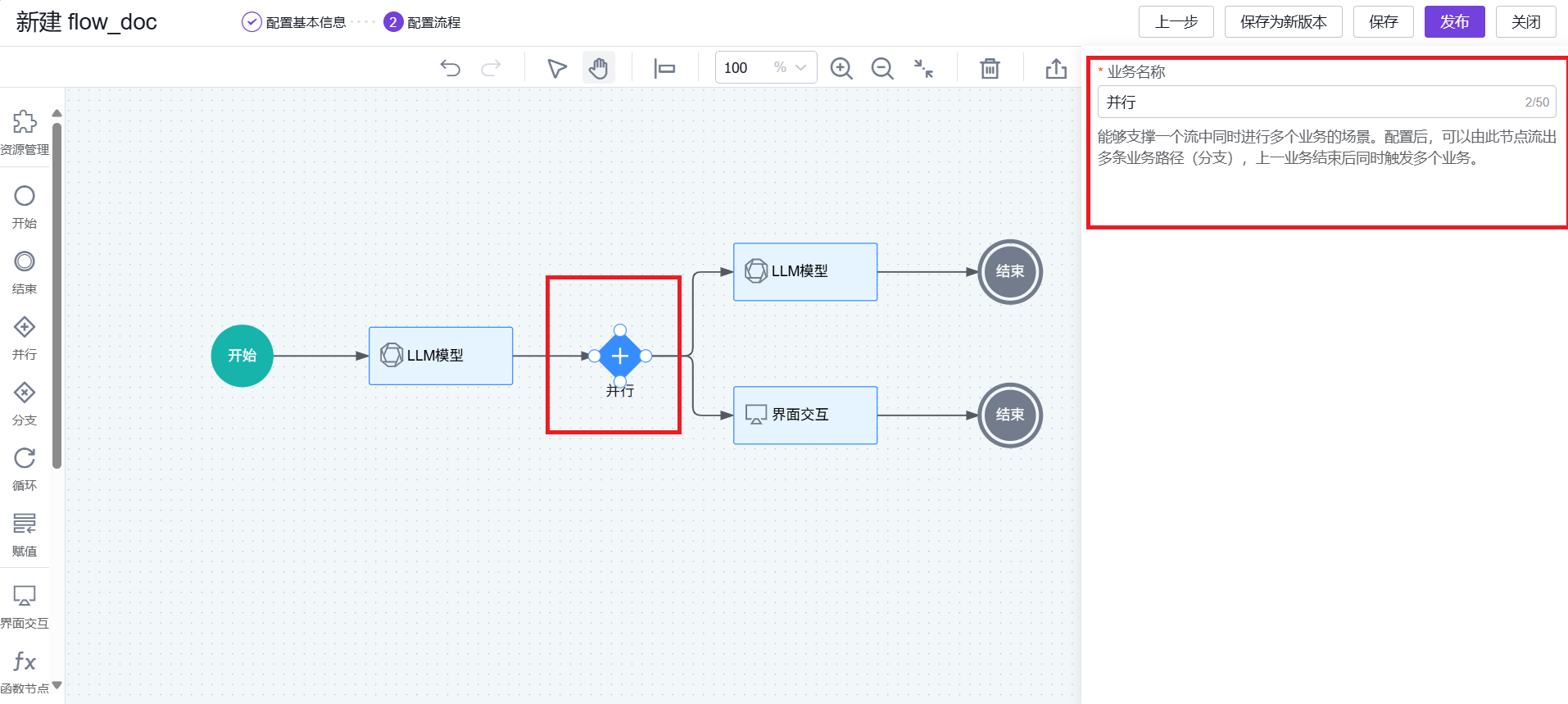Click the align left icon

click(x=664, y=68)
